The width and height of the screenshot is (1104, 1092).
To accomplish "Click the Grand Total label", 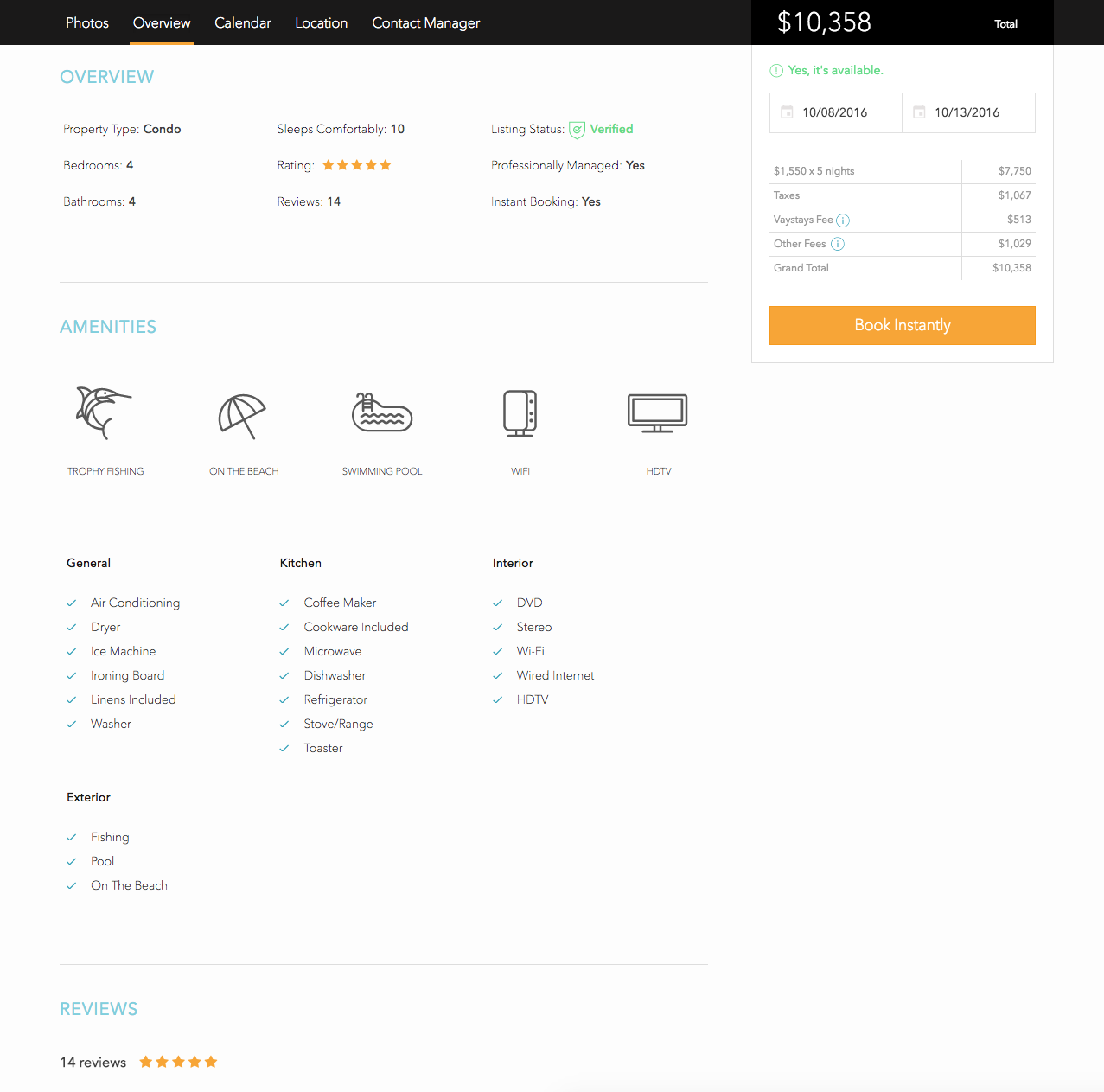I will [x=801, y=268].
